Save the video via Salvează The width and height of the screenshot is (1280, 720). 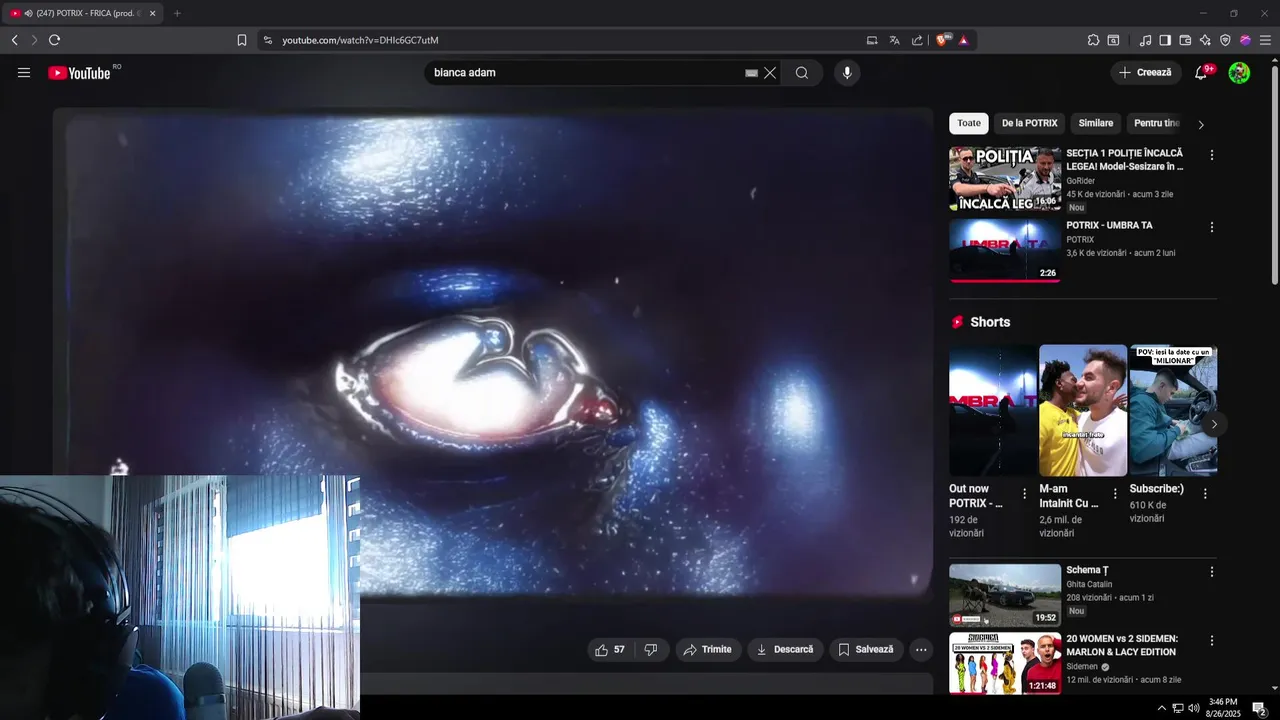(x=866, y=650)
